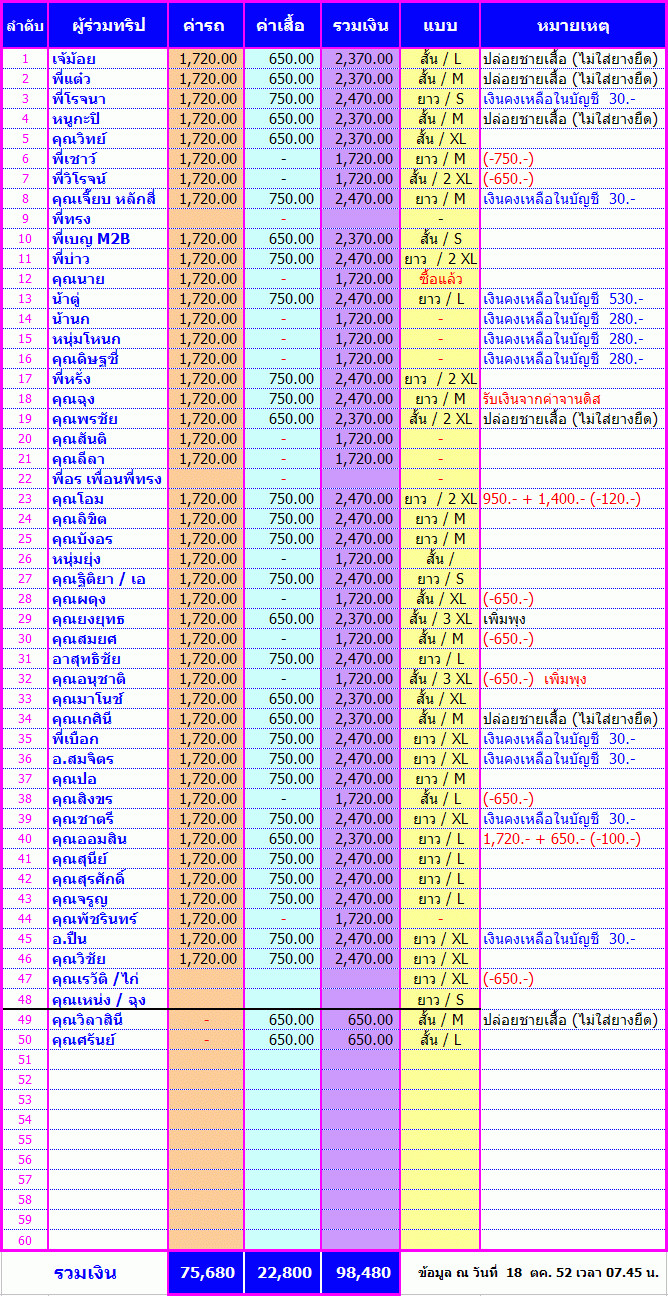
Task: Click the name cell คุณเจี๊ยบ หลักสี่
Action: point(108,198)
